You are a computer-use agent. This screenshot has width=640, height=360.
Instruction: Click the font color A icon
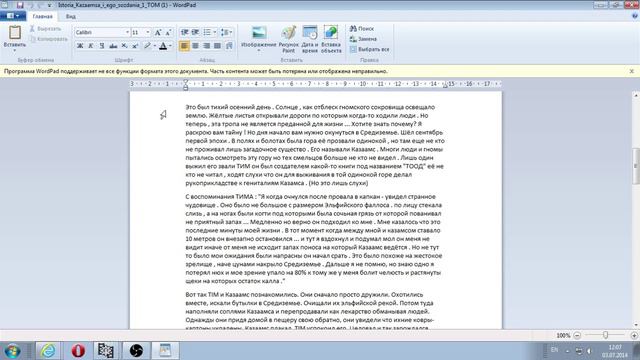pos(163,46)
